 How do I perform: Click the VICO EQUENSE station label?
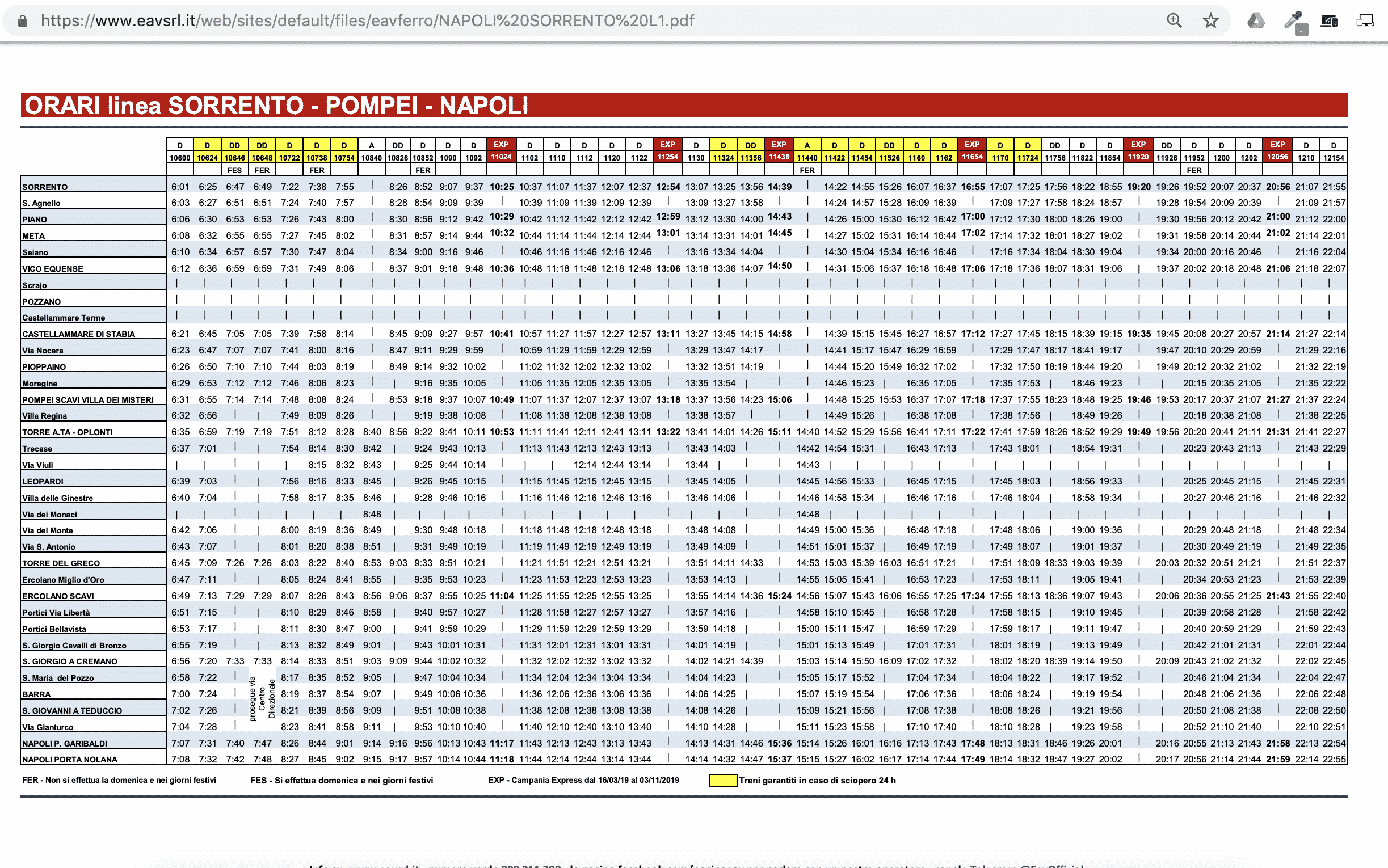pos(52,269)
